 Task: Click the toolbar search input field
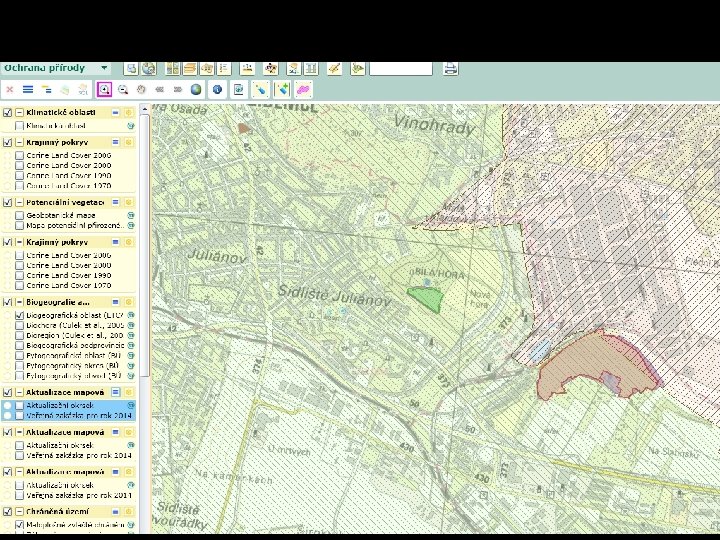point(401,69)
